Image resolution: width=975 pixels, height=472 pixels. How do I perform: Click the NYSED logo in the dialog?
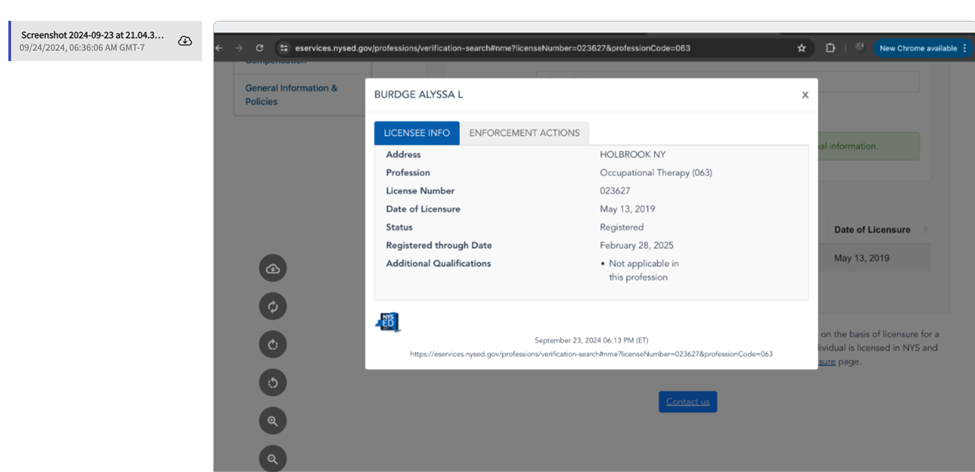click(x=388, y=322)
